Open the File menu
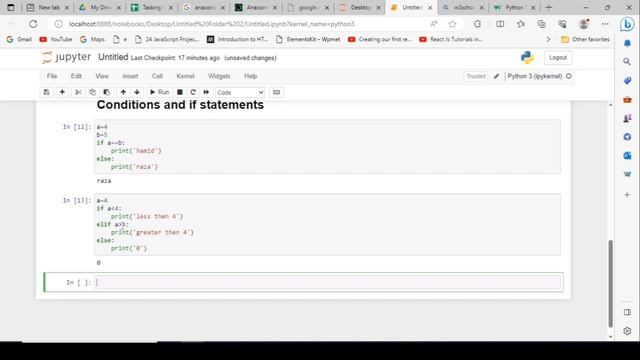Image resolution: width=640 pixels, height=360 pixels. (x=52, y=76)
